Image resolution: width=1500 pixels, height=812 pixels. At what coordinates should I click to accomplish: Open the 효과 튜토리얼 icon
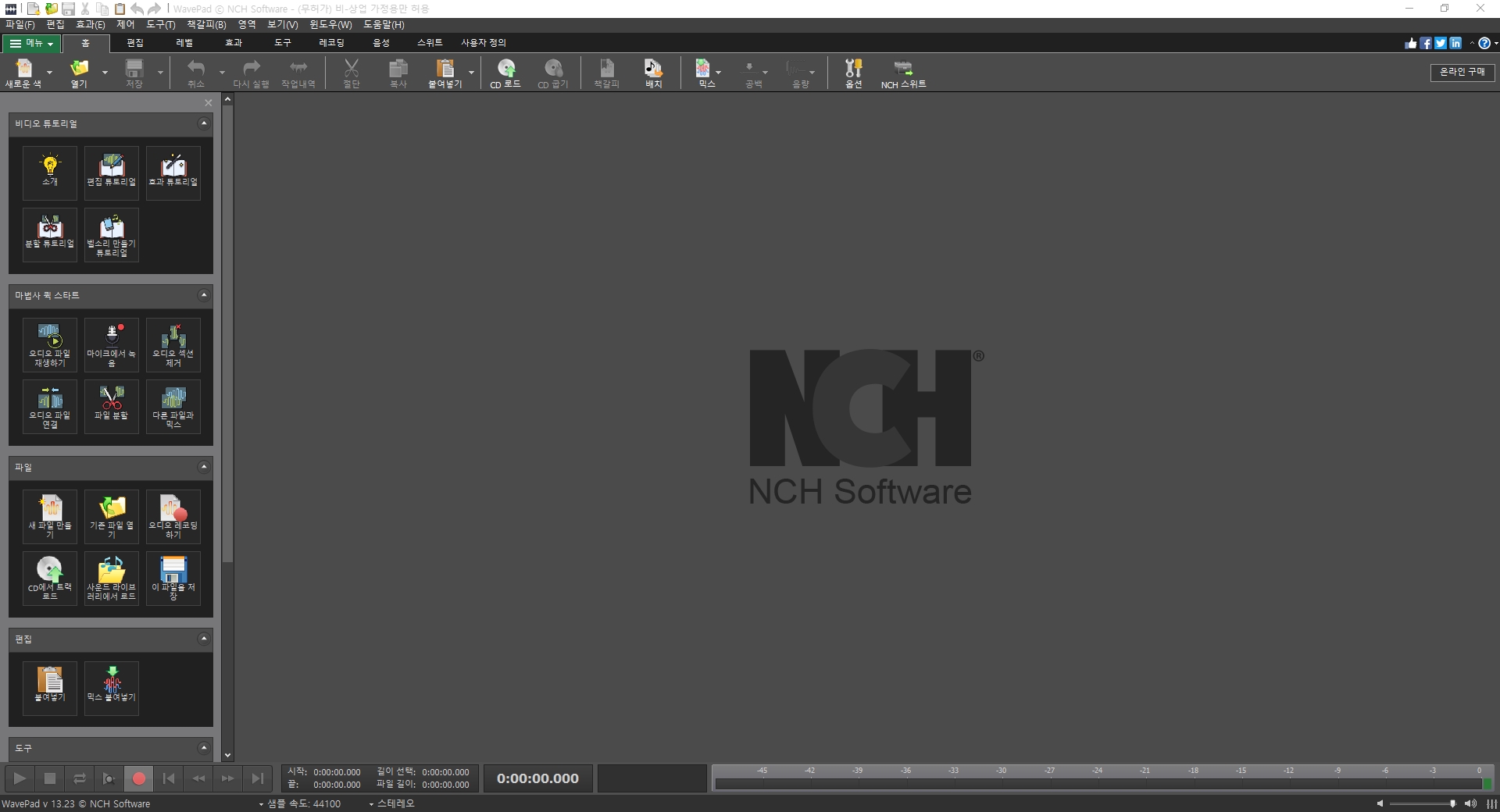click(173, 173)
